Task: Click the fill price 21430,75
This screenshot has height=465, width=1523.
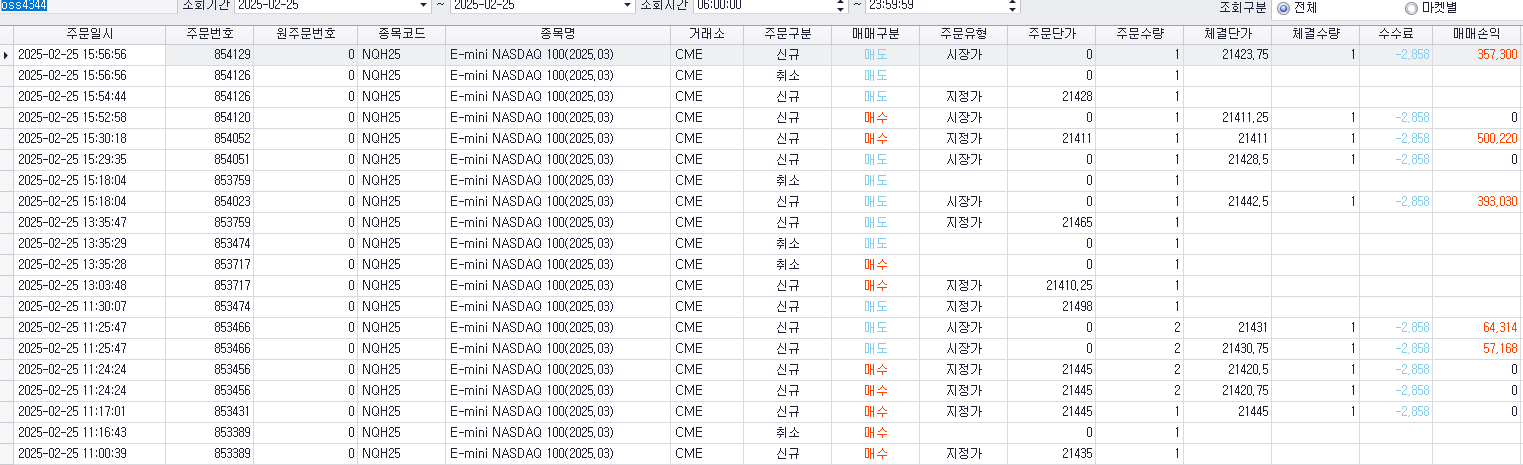Action: click(x=1245, y=349)
